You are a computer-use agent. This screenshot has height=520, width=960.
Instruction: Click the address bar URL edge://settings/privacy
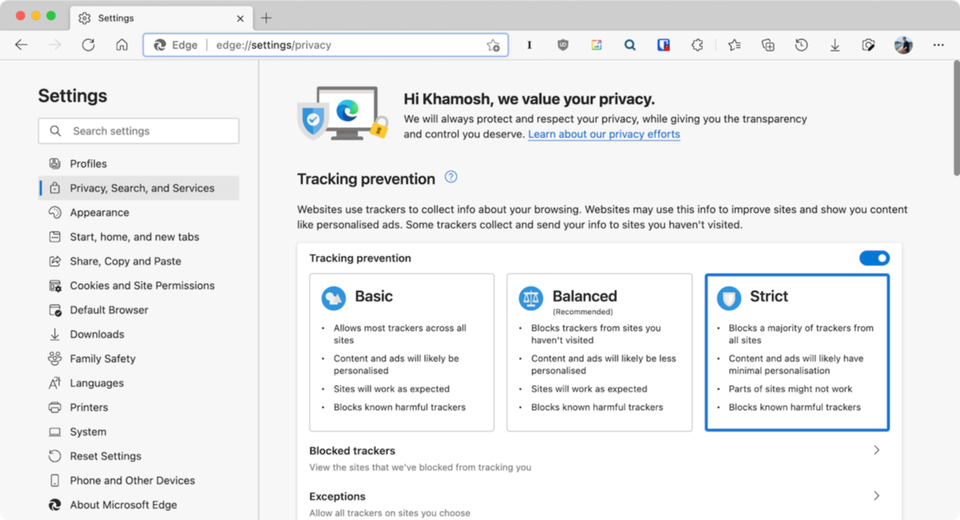(x=274, y=45)
